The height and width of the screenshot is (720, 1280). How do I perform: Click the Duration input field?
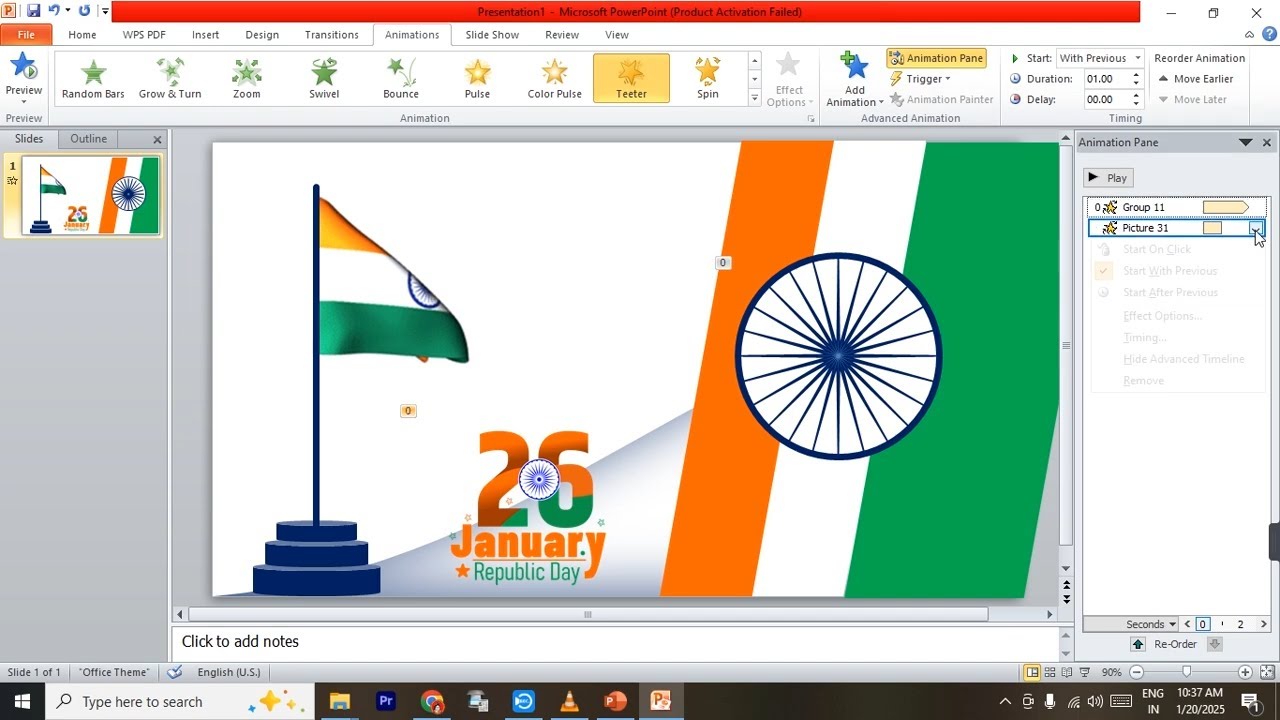pyautogui.click(x=1106, y=79)
